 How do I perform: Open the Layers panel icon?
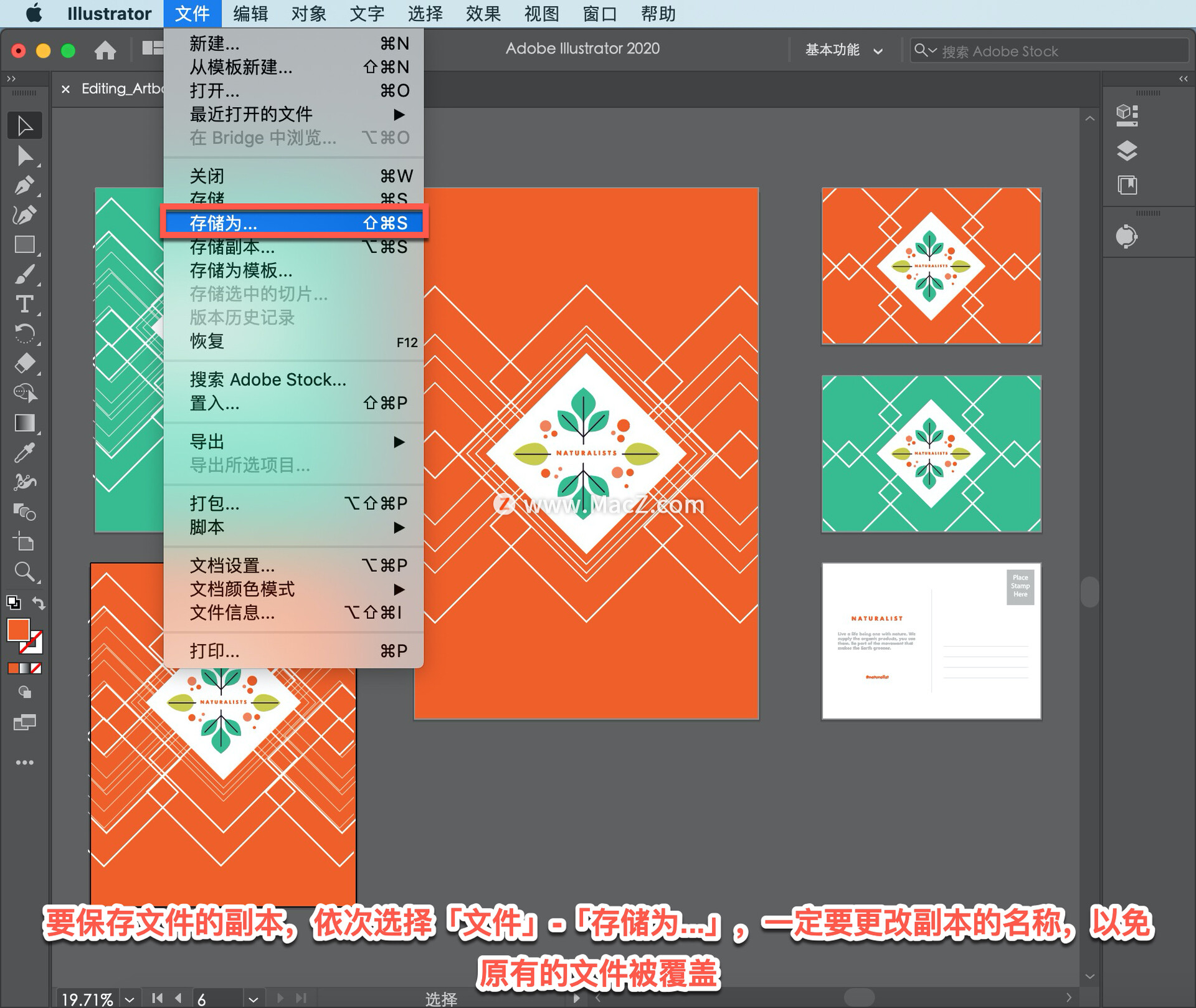1127,151
